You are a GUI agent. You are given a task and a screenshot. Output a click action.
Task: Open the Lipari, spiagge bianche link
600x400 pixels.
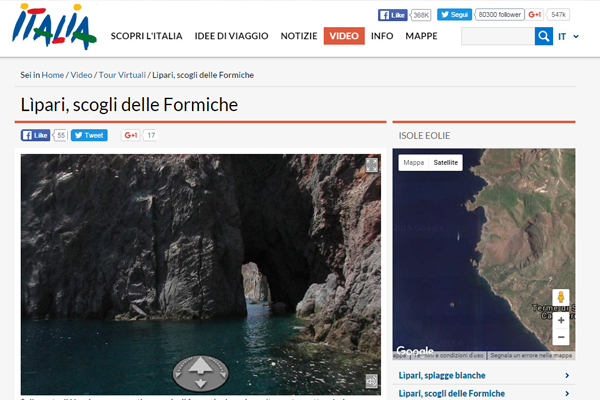[x=442, y=376]
